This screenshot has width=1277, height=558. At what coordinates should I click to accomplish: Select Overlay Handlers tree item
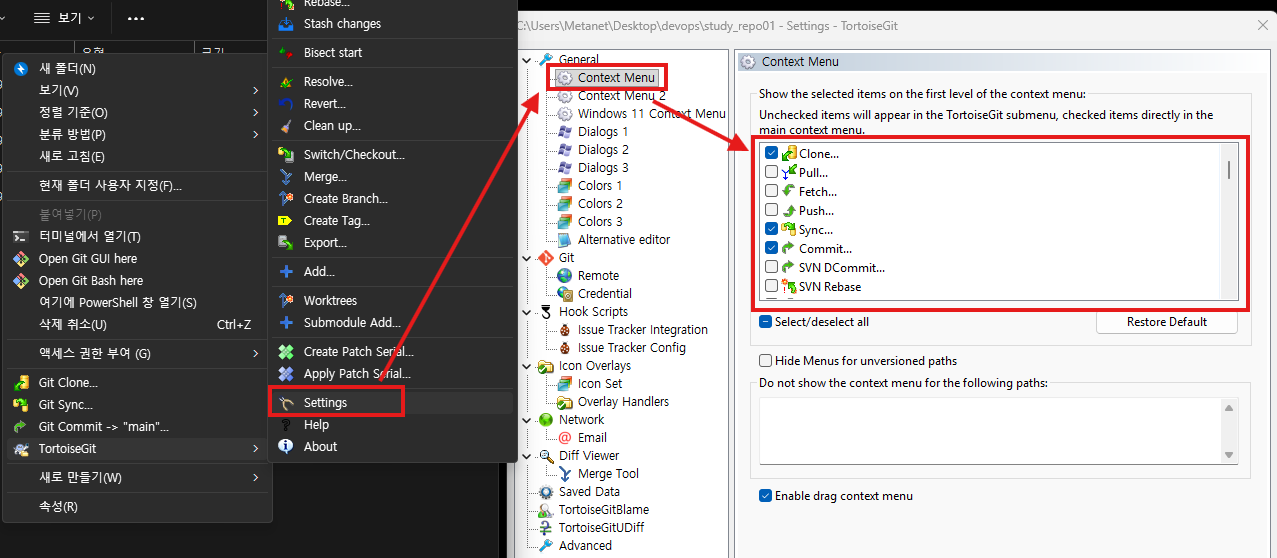[x=623, y=402]
